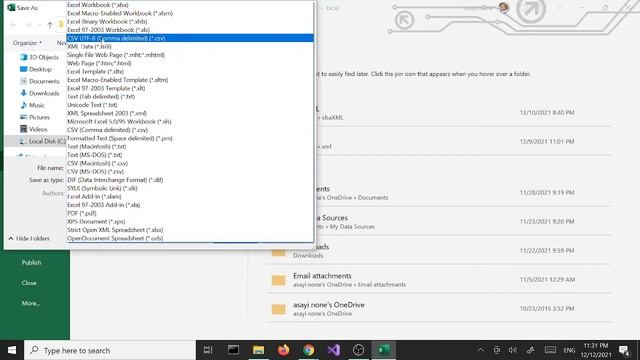Choose Web Page (*.htm;*.html) option
This screenshot has width=640, height=360.
click(190, 63)
